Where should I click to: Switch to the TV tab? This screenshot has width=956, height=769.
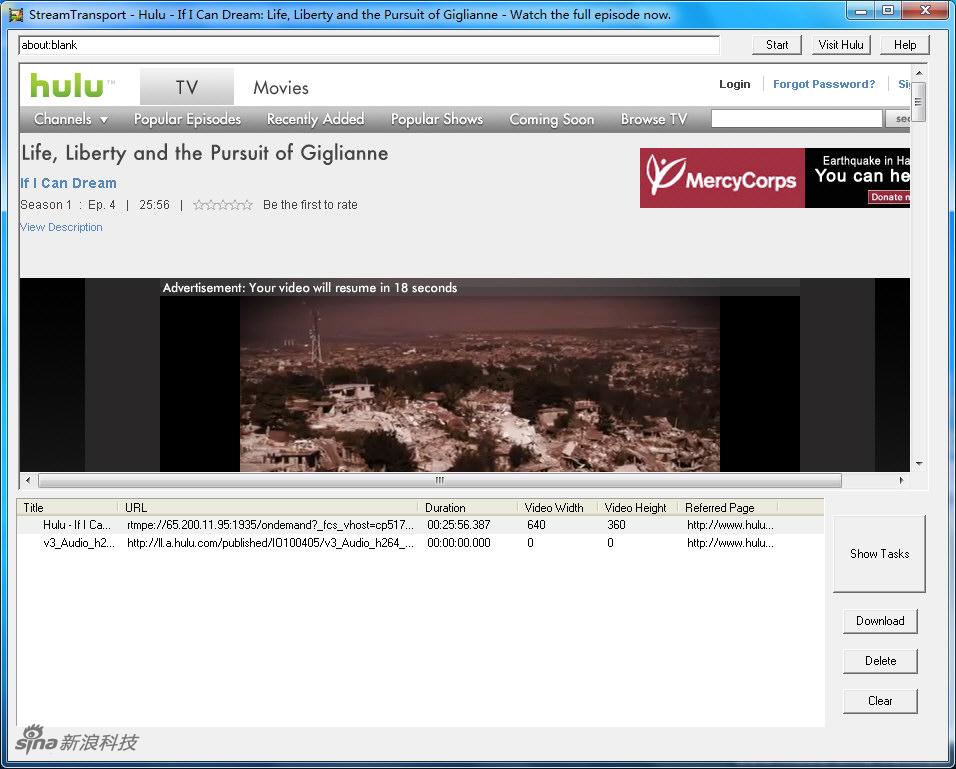coord(187,88)
